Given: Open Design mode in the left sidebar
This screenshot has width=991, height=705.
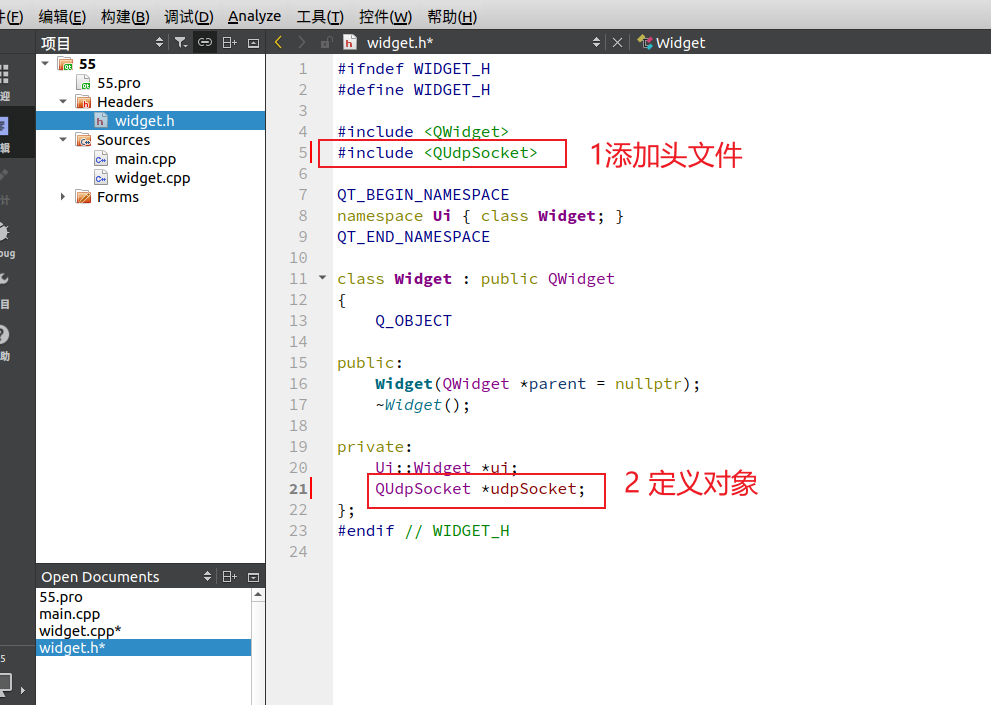Looking at the screenshot, I should pyautogui.click(x=5, y=186).
